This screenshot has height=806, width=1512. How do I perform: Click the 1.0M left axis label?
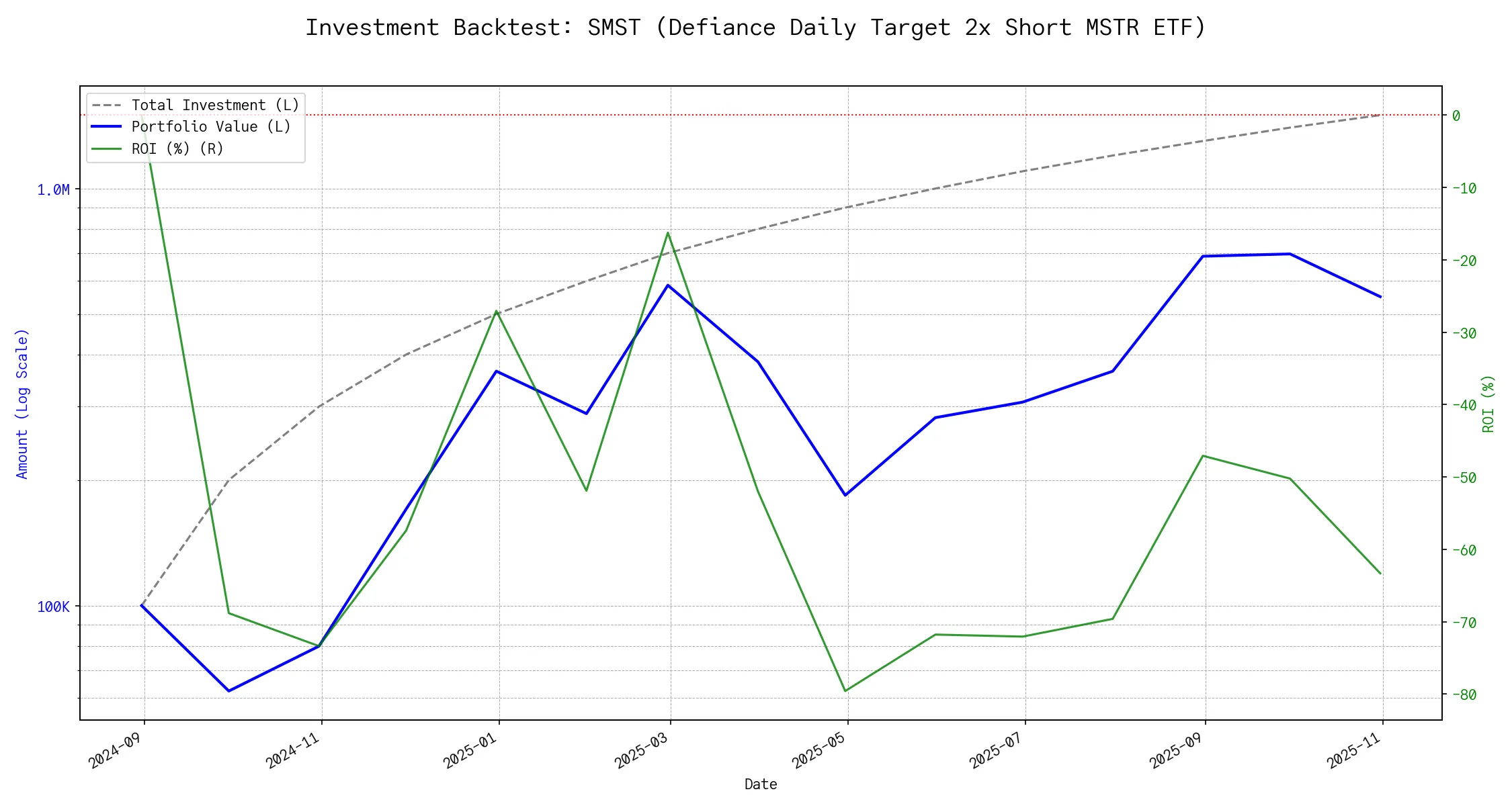53,190
